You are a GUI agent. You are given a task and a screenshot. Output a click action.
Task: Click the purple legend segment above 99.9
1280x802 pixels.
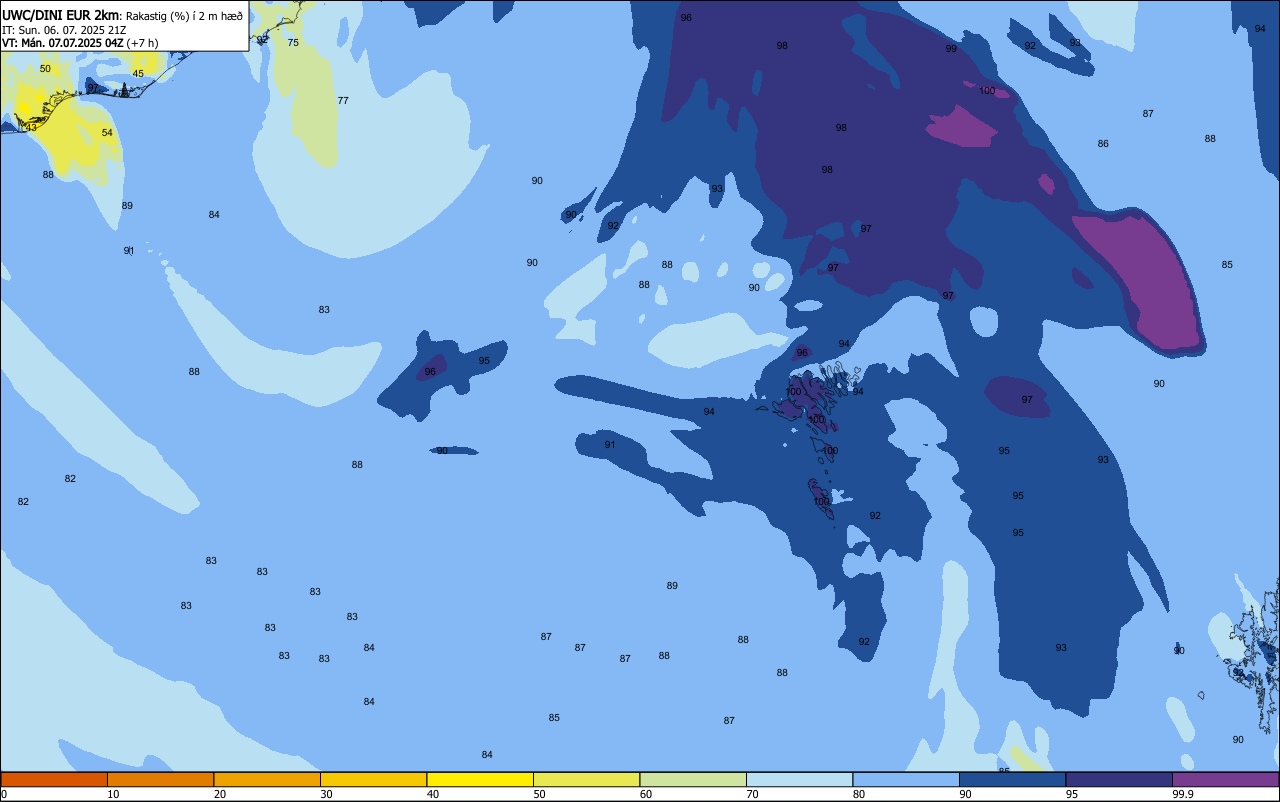click(x=1225, y=779)
